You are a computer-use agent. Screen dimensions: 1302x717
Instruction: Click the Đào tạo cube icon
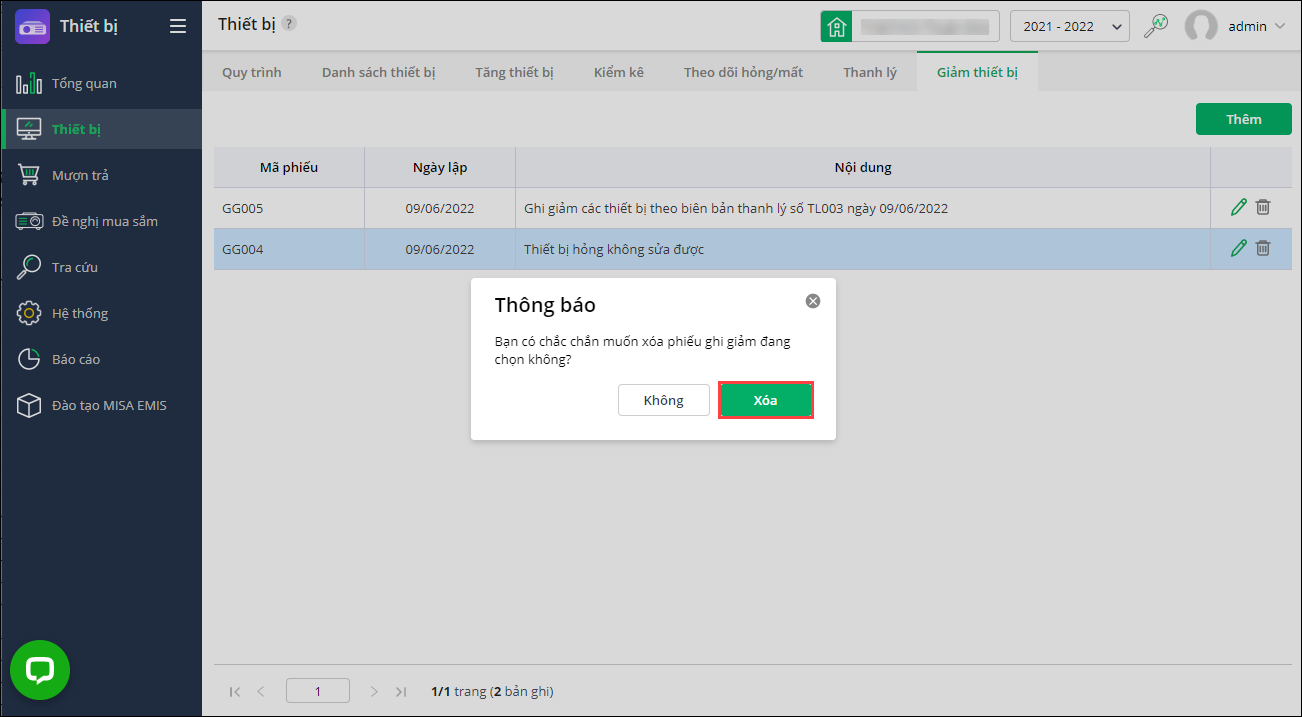tap(29, 405)
